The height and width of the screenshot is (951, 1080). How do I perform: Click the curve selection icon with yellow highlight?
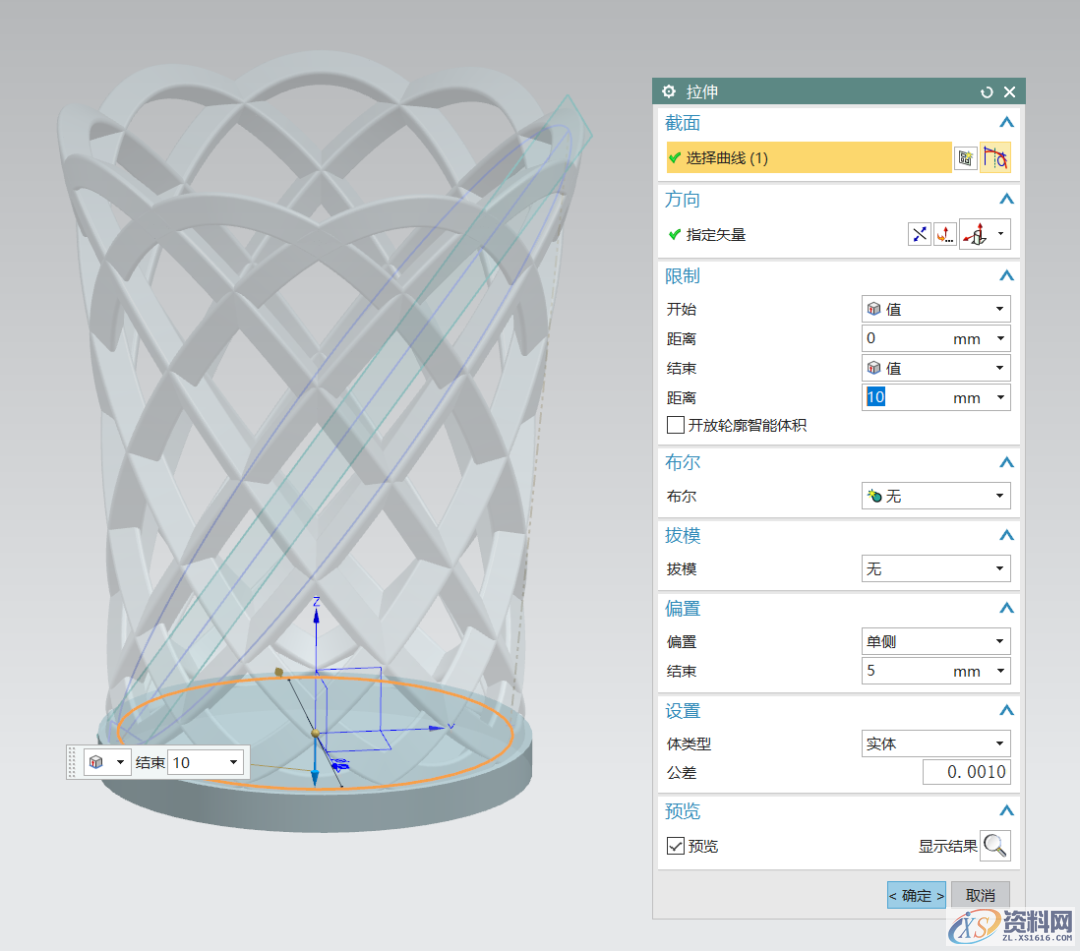994,158
